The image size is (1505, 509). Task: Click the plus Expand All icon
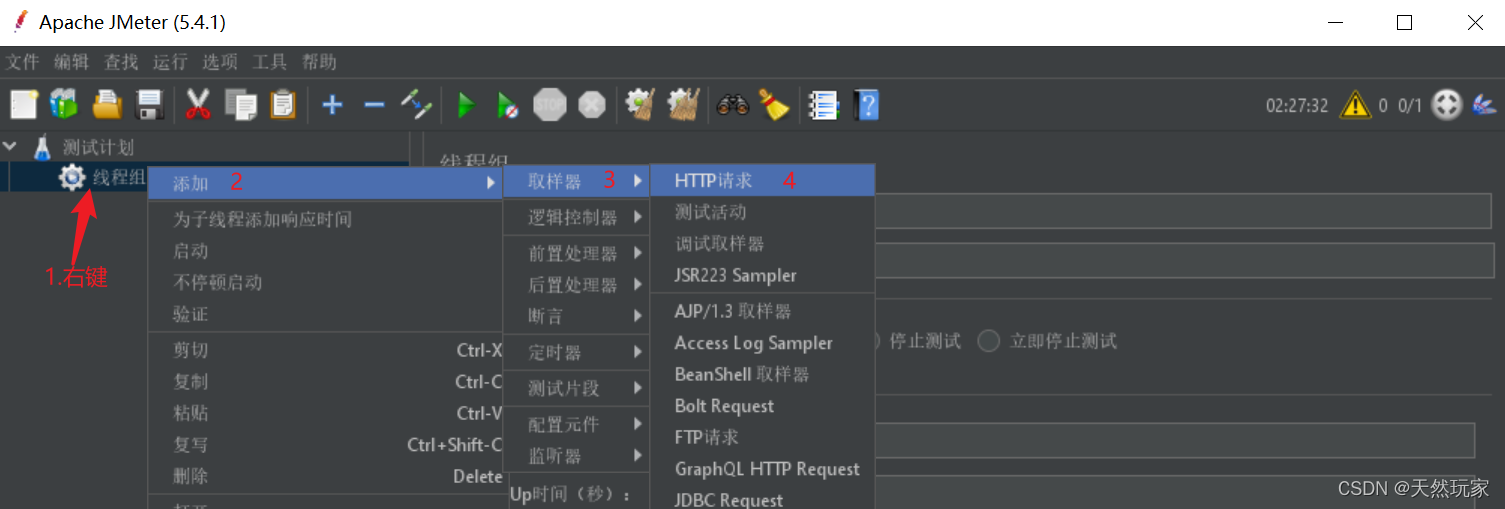332,104
